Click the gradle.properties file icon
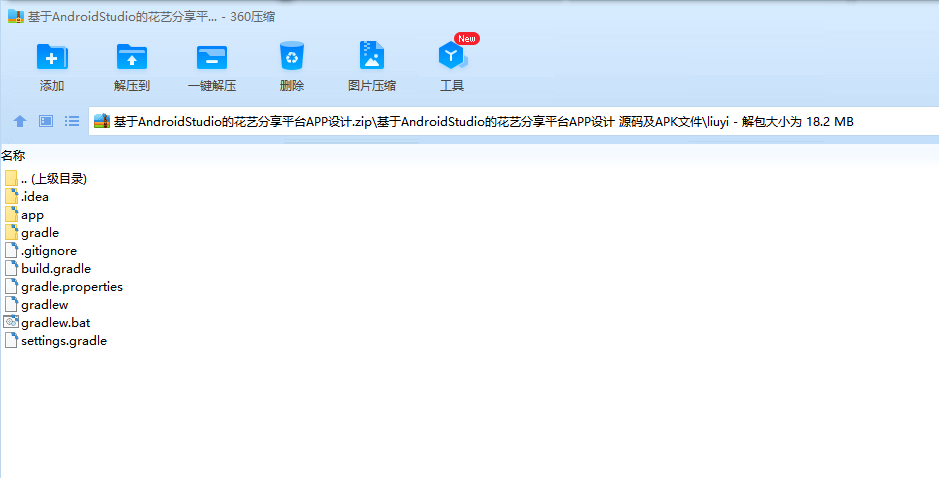This screenshot has height=478, width=939. click(11, 286)
